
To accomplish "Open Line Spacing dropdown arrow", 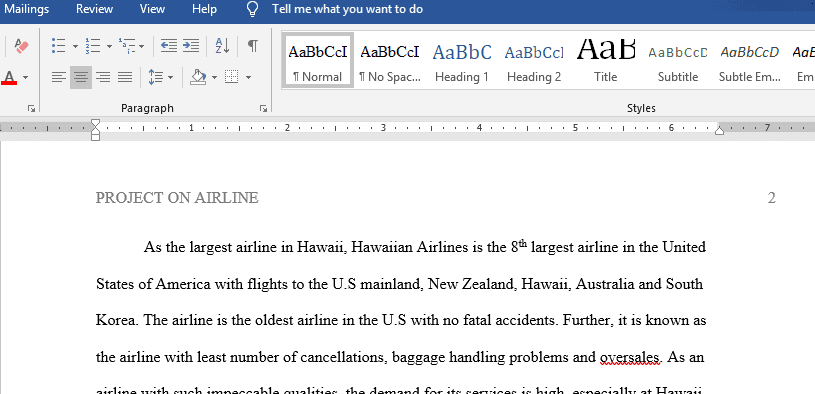I will pyautogui.click(x=170, y=77).
